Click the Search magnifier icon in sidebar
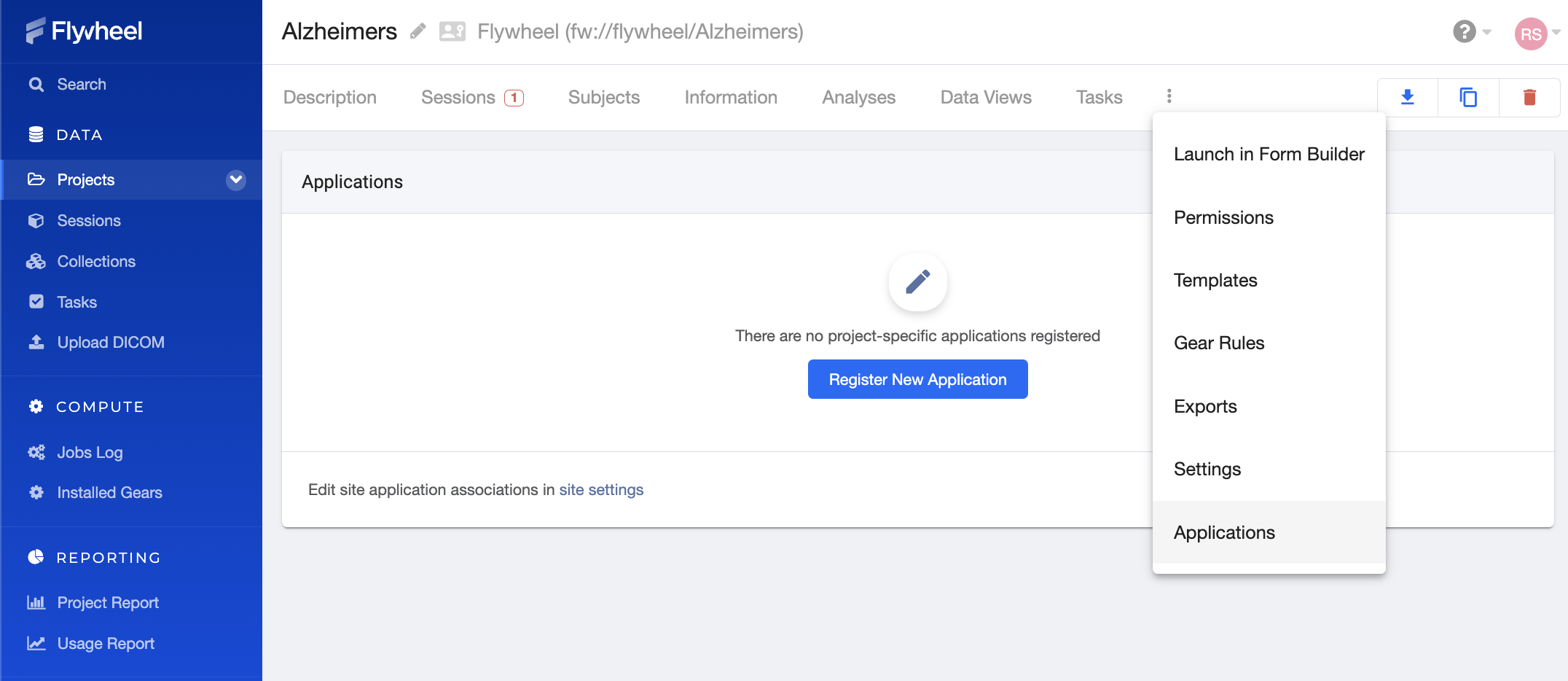The image size is (1568, 681). [36, 85]
